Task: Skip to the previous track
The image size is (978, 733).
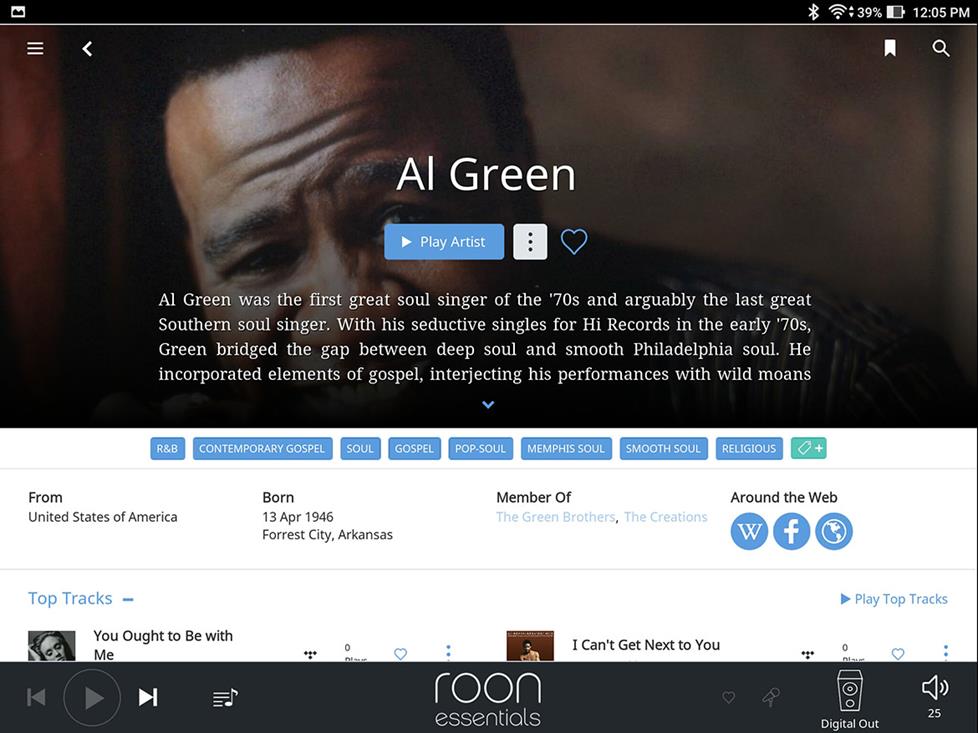Action: (36, 697)
